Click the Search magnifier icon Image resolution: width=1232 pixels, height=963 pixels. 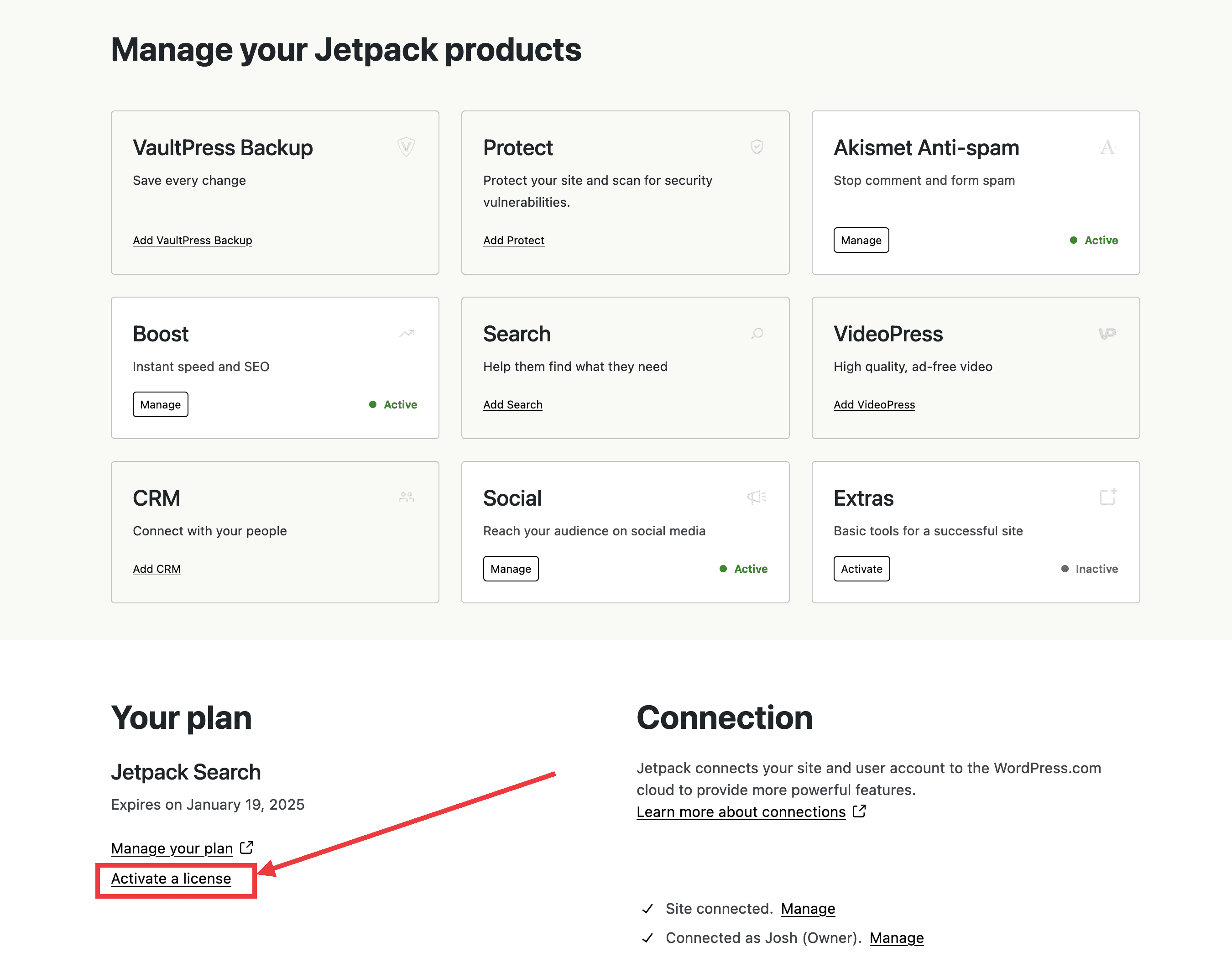(757, 334)
